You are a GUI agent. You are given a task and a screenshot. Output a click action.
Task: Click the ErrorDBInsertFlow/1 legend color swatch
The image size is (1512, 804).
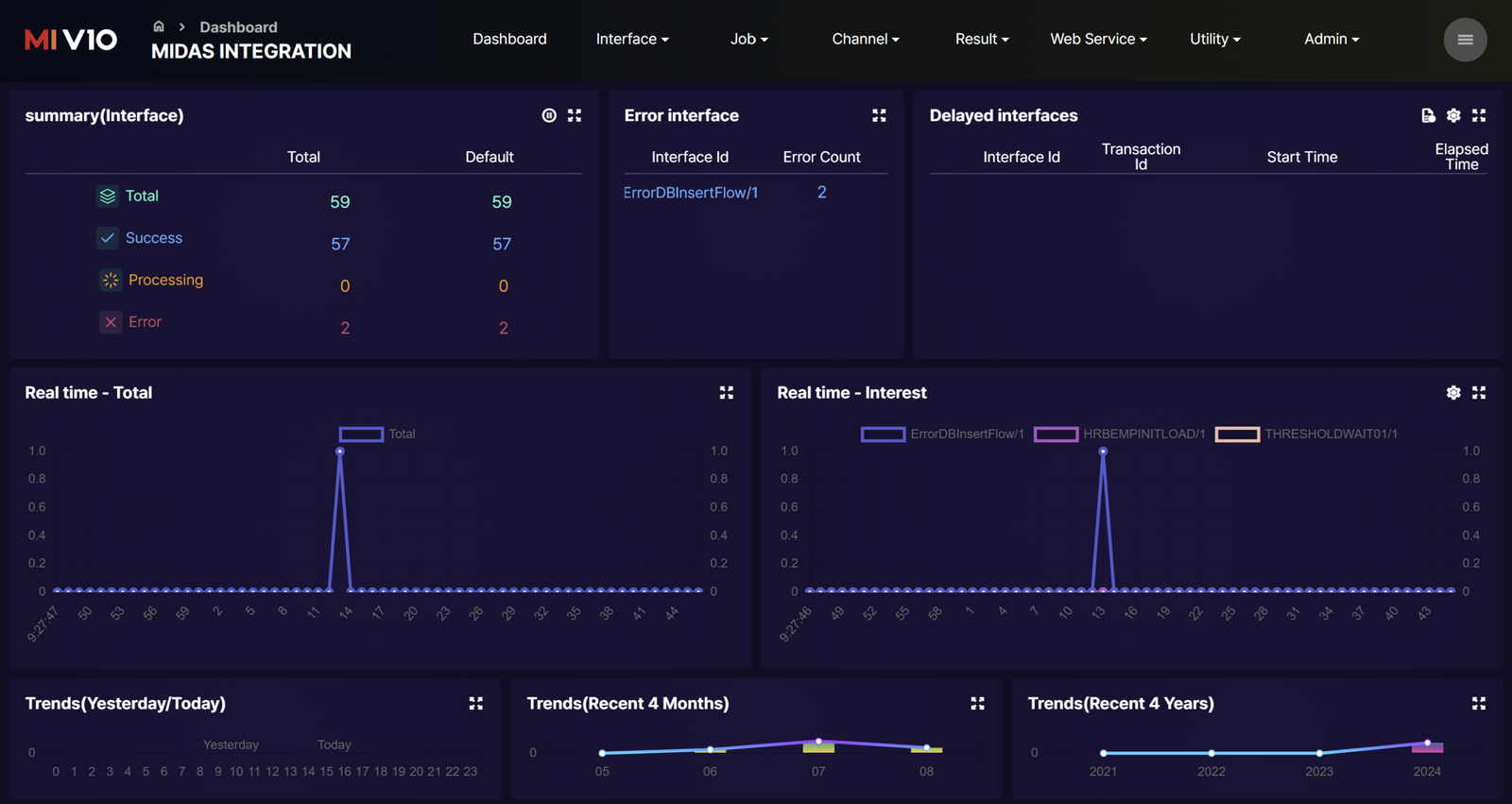tap(883, 434)
